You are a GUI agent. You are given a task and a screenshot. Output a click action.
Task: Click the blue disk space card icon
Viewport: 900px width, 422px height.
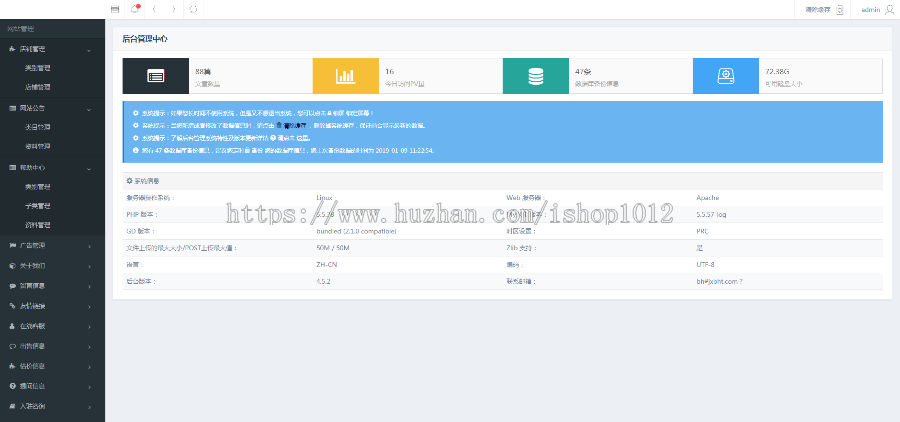726,76
